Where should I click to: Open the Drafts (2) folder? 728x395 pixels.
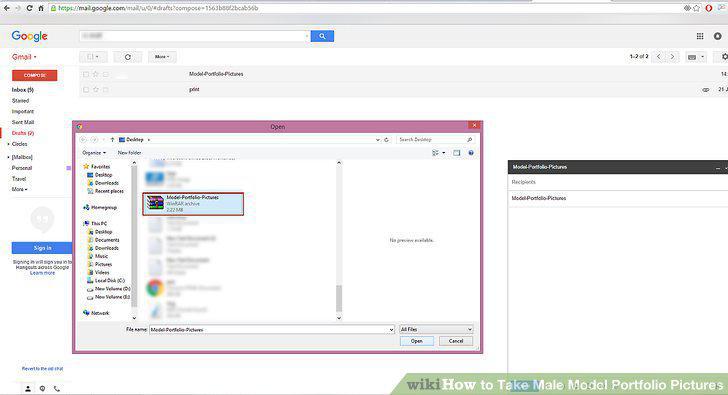click(23, 133)
